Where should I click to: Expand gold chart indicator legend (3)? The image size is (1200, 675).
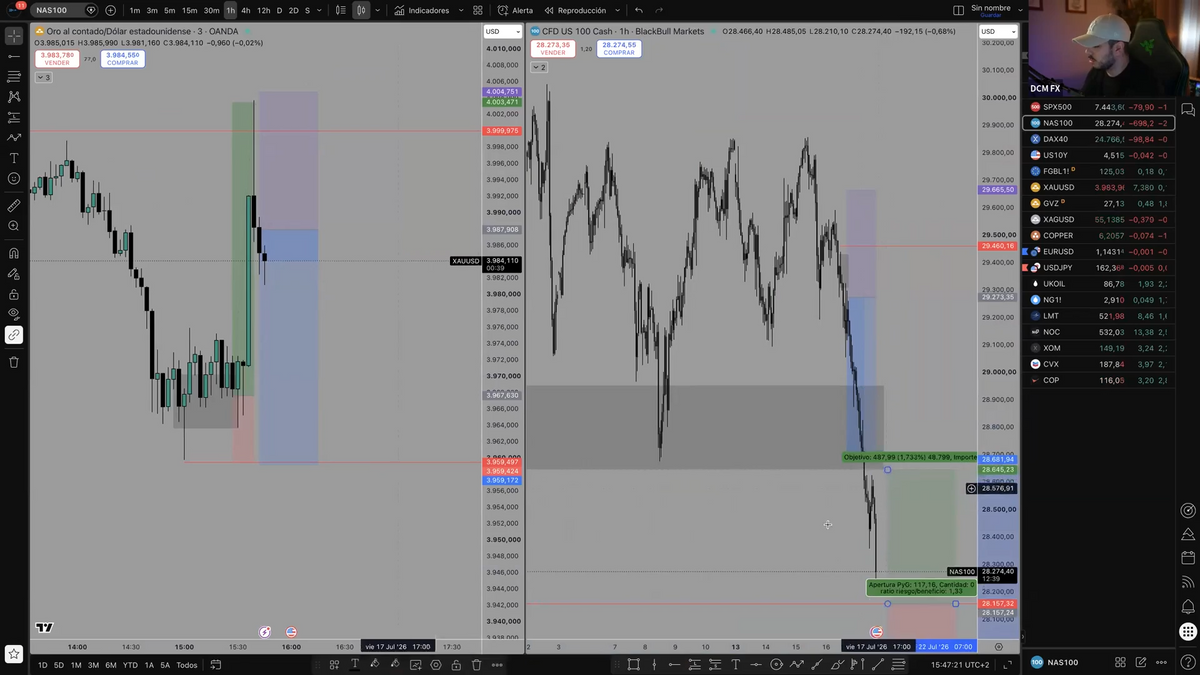pyautogui.click(x=43, y=77)
